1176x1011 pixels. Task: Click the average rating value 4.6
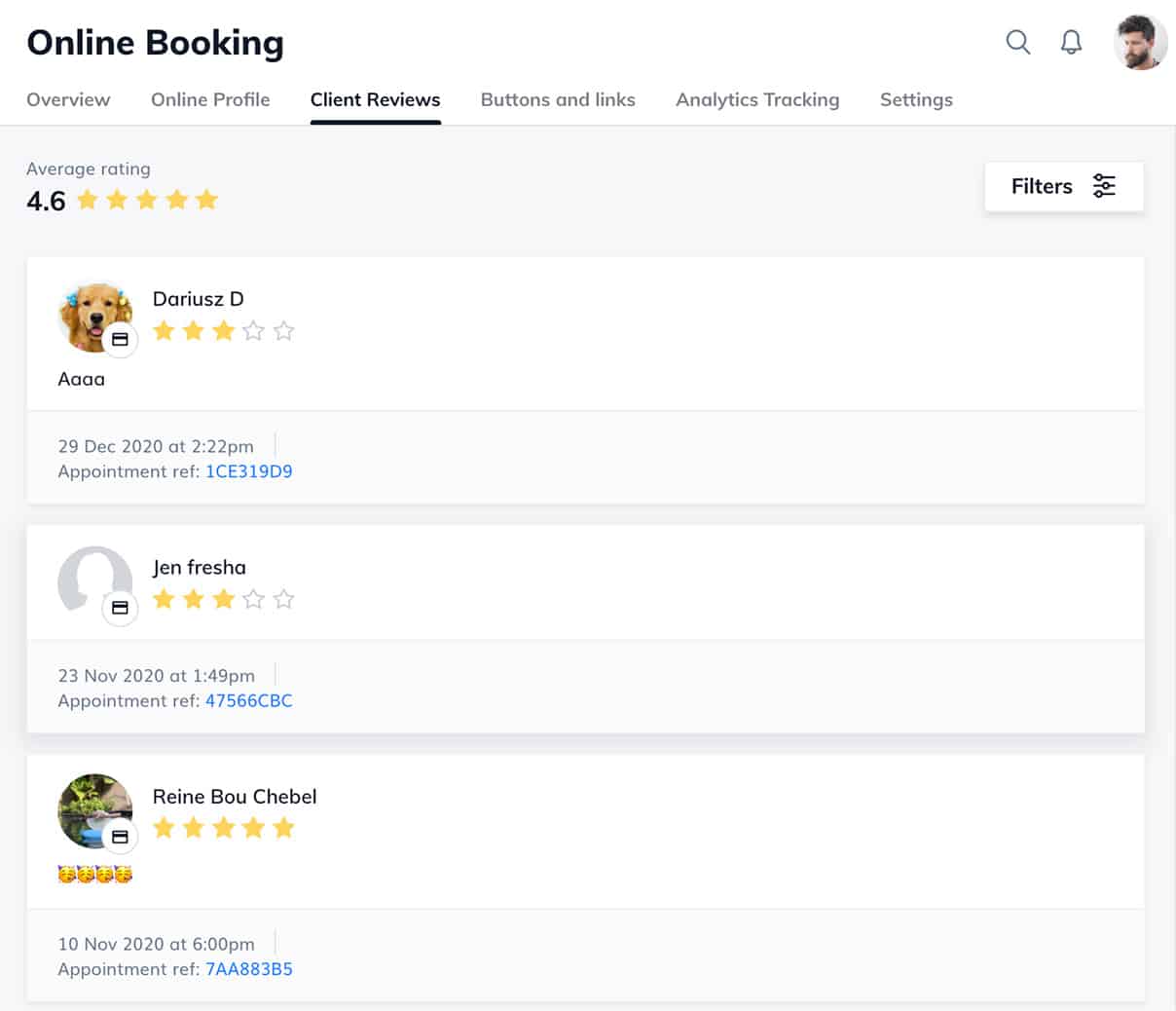(46, 201)
